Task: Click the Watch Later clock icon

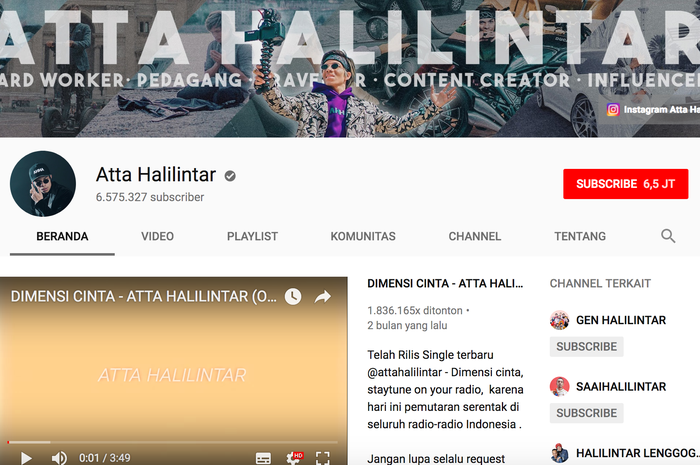Action: pyautogui.click(x=293, y=297)
